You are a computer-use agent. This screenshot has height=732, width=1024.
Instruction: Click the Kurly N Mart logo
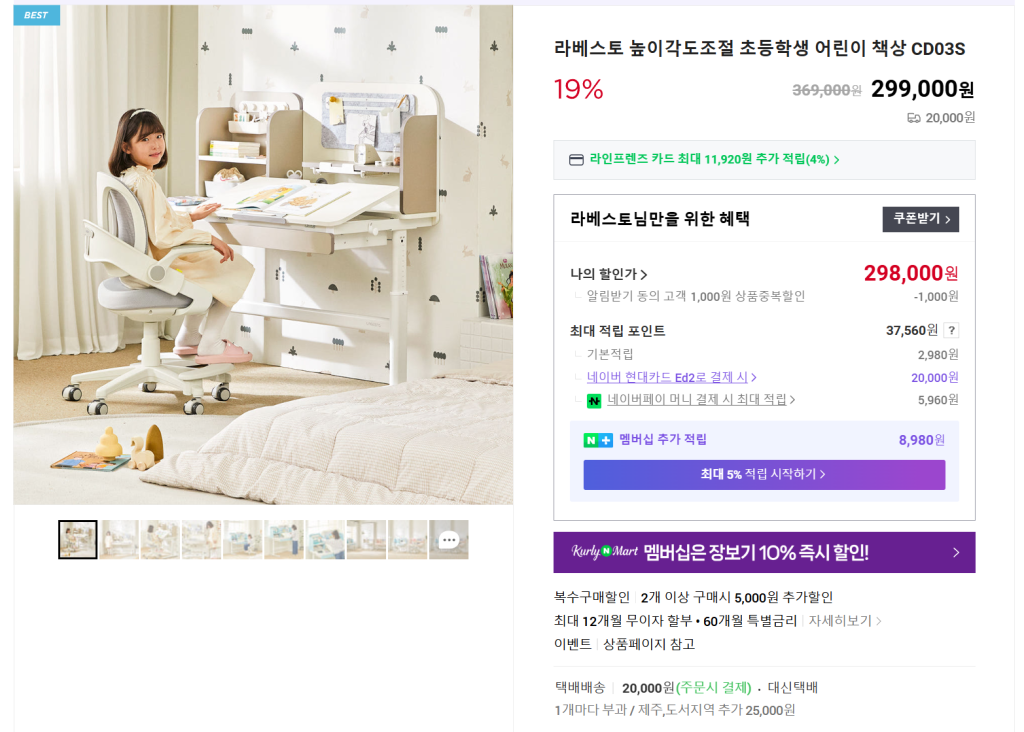click(x=605, y=552)
